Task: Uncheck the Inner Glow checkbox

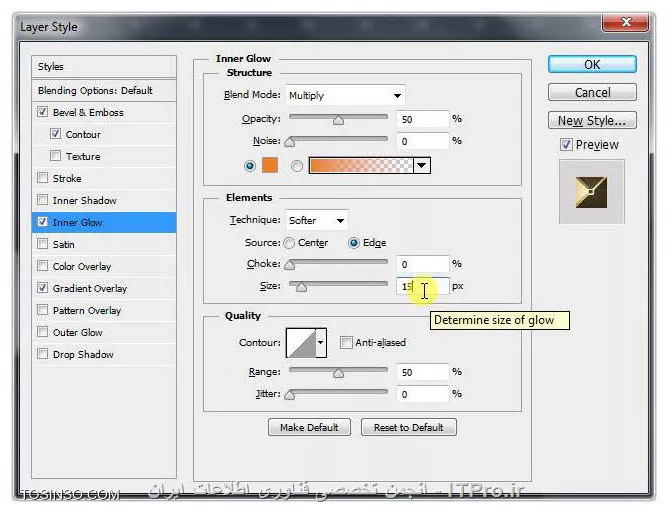Action: point(42,222)
